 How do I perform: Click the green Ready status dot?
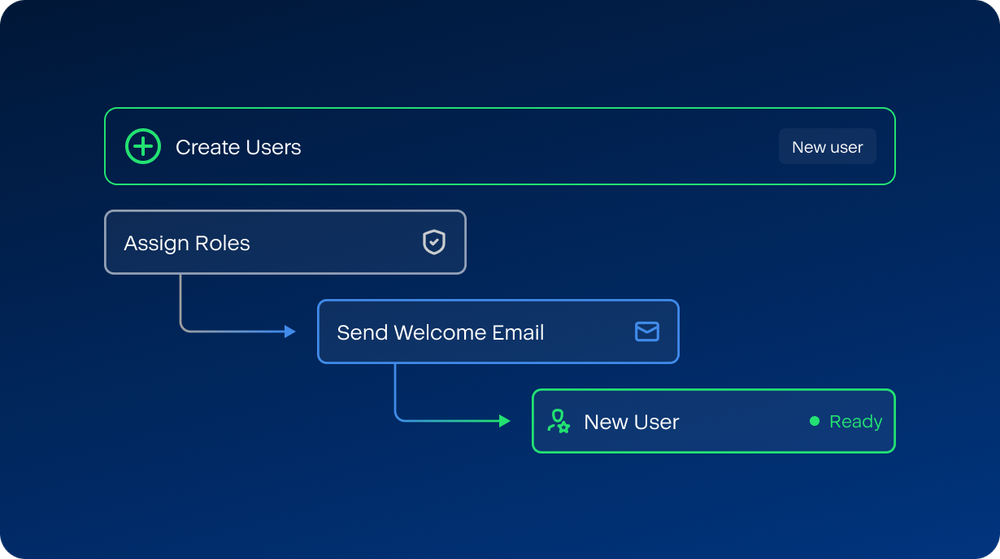coord(814,421)
